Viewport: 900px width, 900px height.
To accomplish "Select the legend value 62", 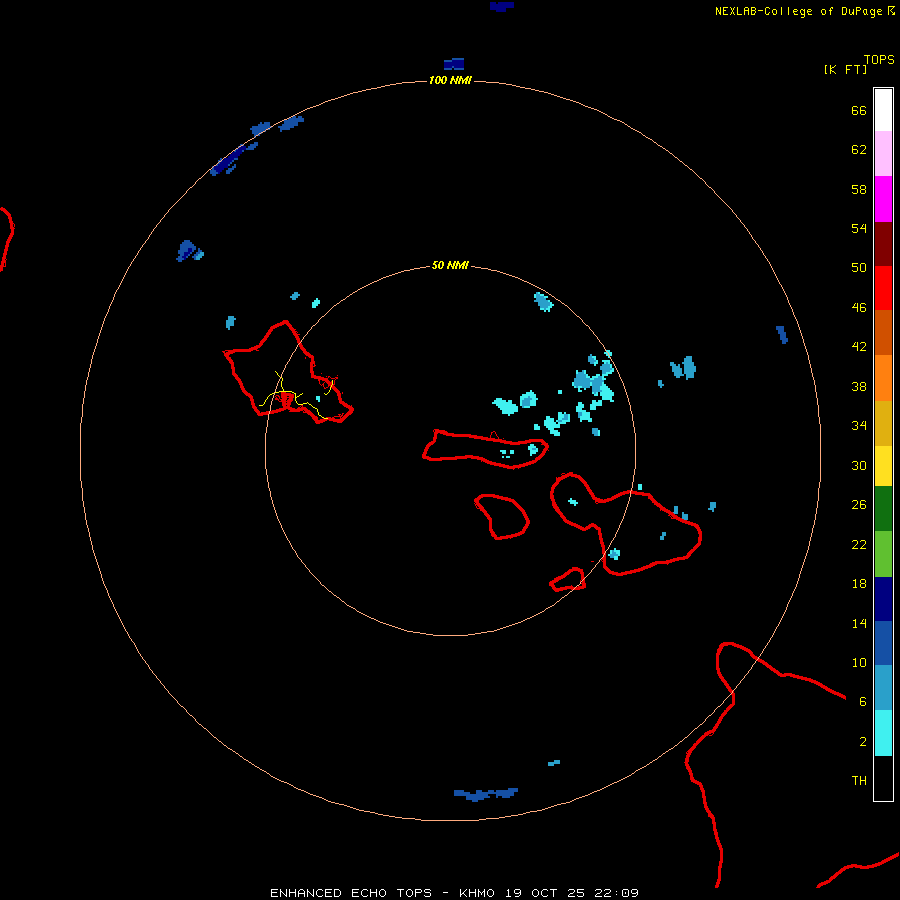I will (859, 150).
